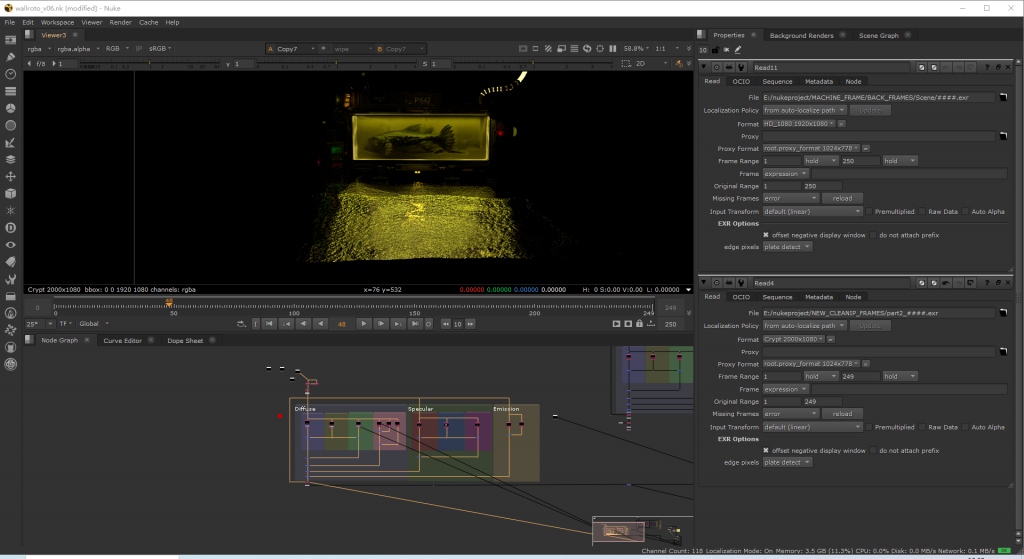Viewport: 1024px width, 559px height.
Task: Open Missing Frames error dropdown in Read4
Action: (x=791, y=414)
